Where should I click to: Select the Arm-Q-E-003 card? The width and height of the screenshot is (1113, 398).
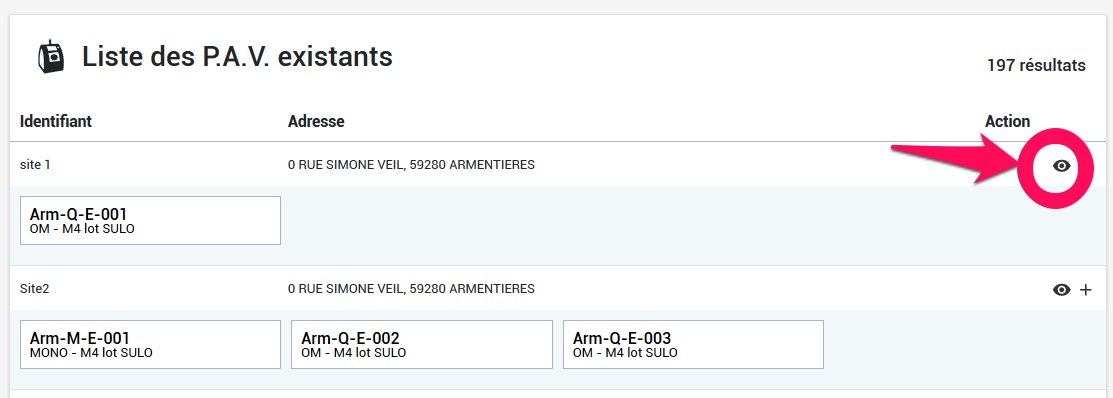[x=693, y=344]
